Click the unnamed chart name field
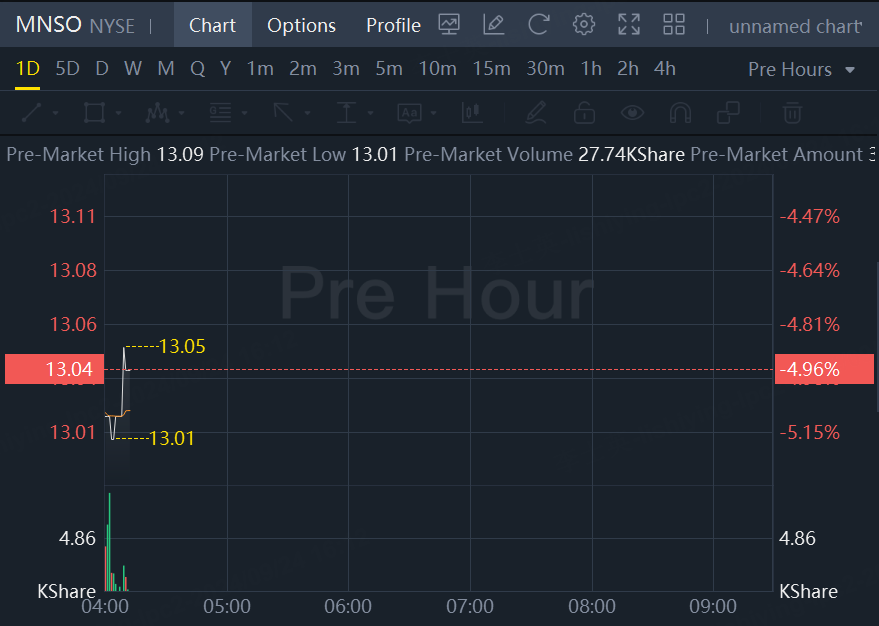This screenshot has height=626, width=879. tap(795, 26)
